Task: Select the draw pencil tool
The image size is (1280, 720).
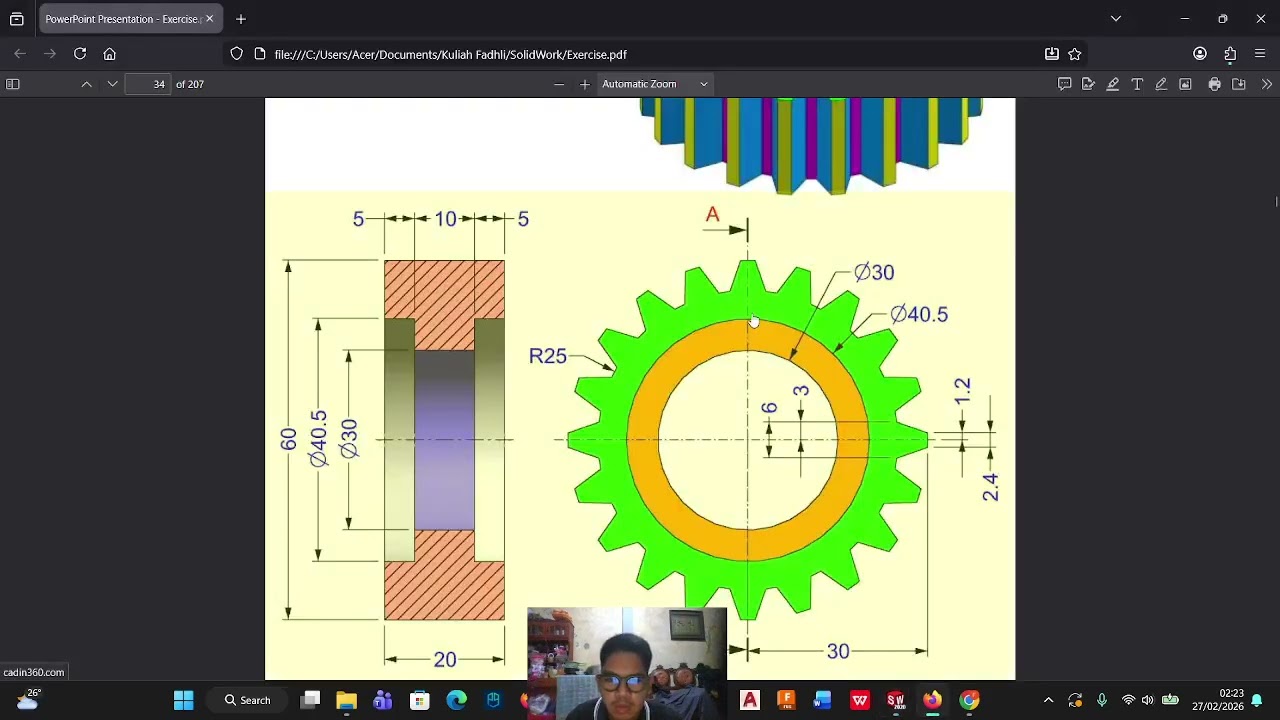Action: click(1161, 84)
